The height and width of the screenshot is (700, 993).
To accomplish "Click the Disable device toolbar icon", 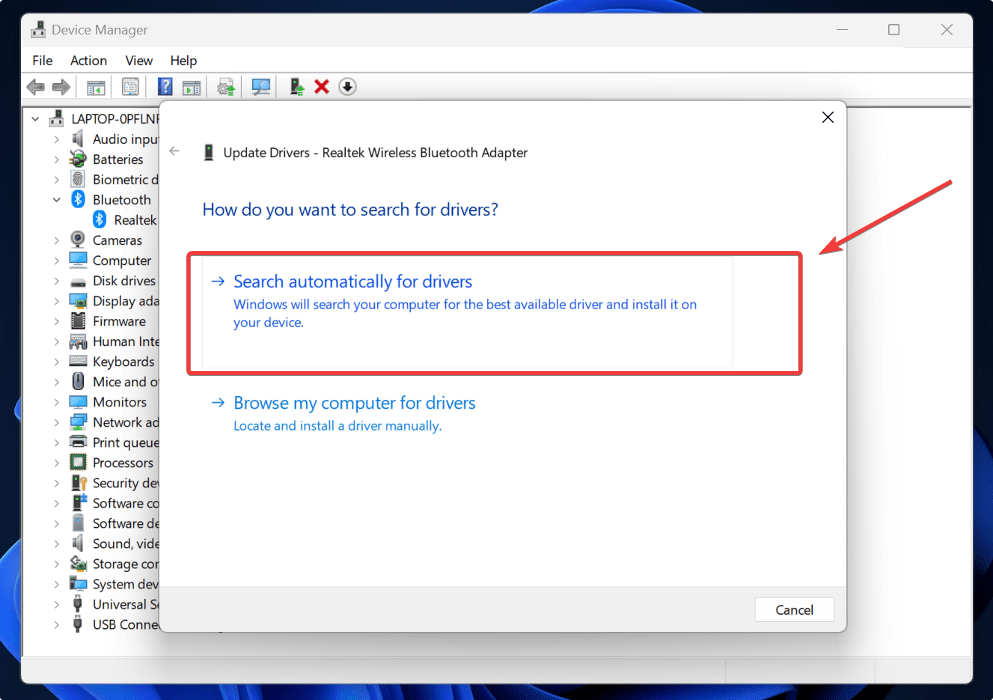I will (x=347, y=87).
